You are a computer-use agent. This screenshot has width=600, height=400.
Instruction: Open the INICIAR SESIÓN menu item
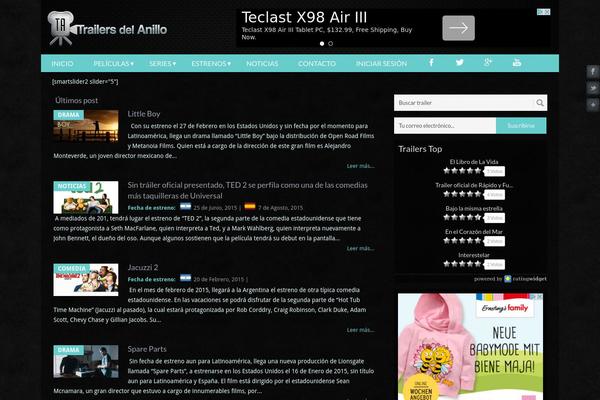(x=381, y=64)
